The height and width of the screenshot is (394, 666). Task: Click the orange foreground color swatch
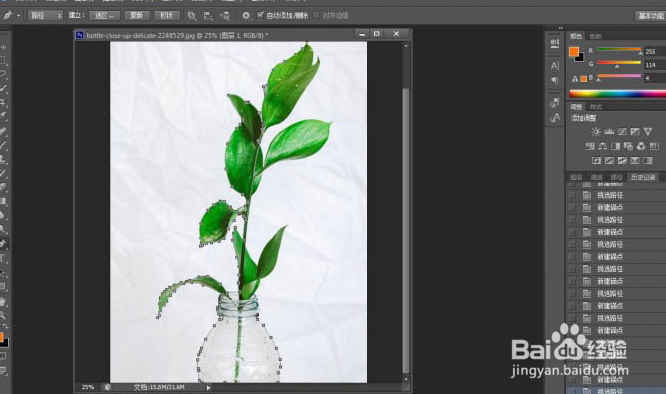tap(574, 51)
